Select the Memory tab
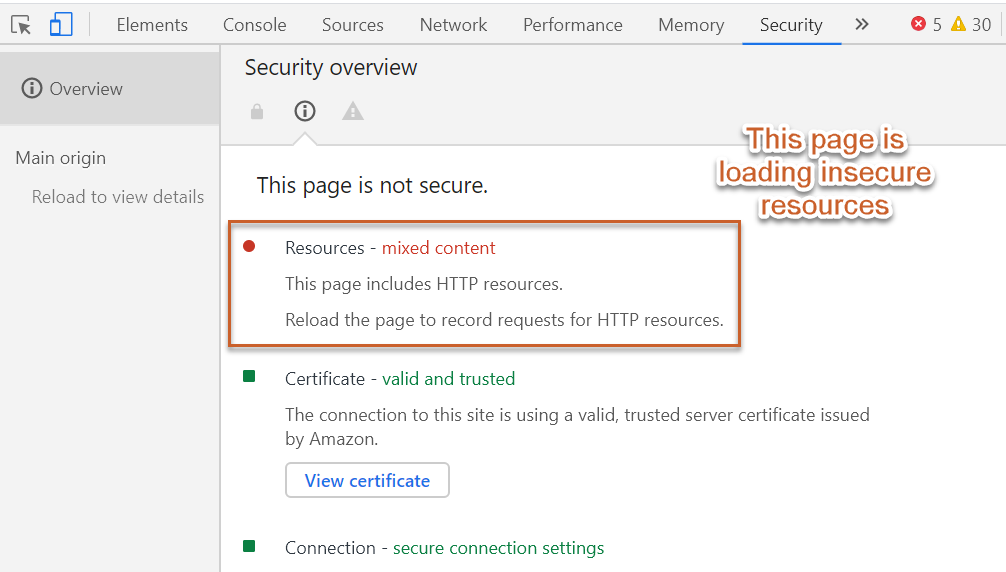This screenshot has height=572, width=1006. coord(691,25)
